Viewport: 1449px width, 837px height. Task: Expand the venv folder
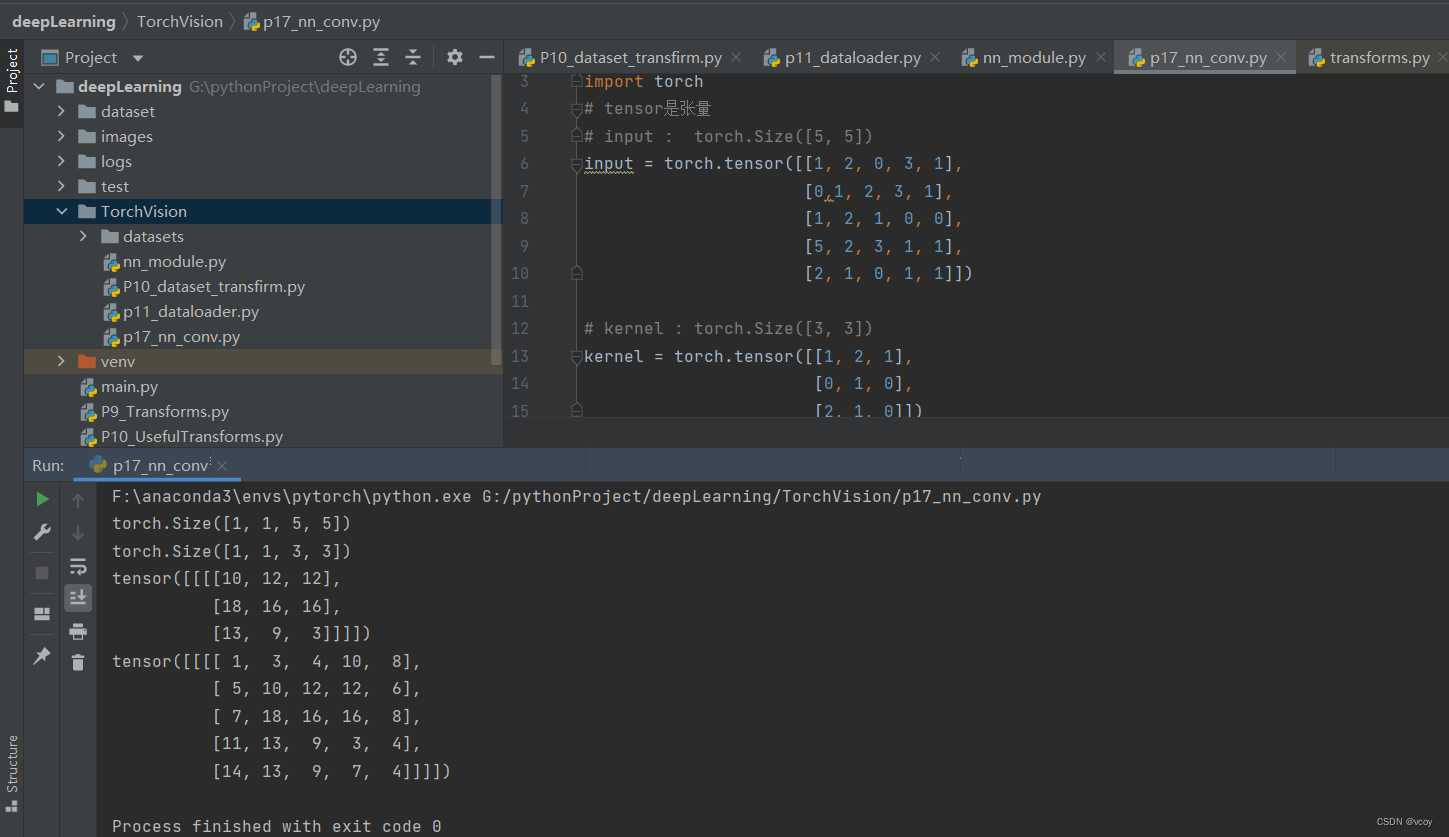(62, 361)
